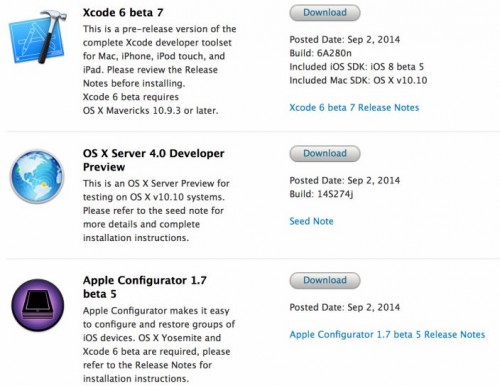Click the Apple Configurator description paragraph

(159, 345)
